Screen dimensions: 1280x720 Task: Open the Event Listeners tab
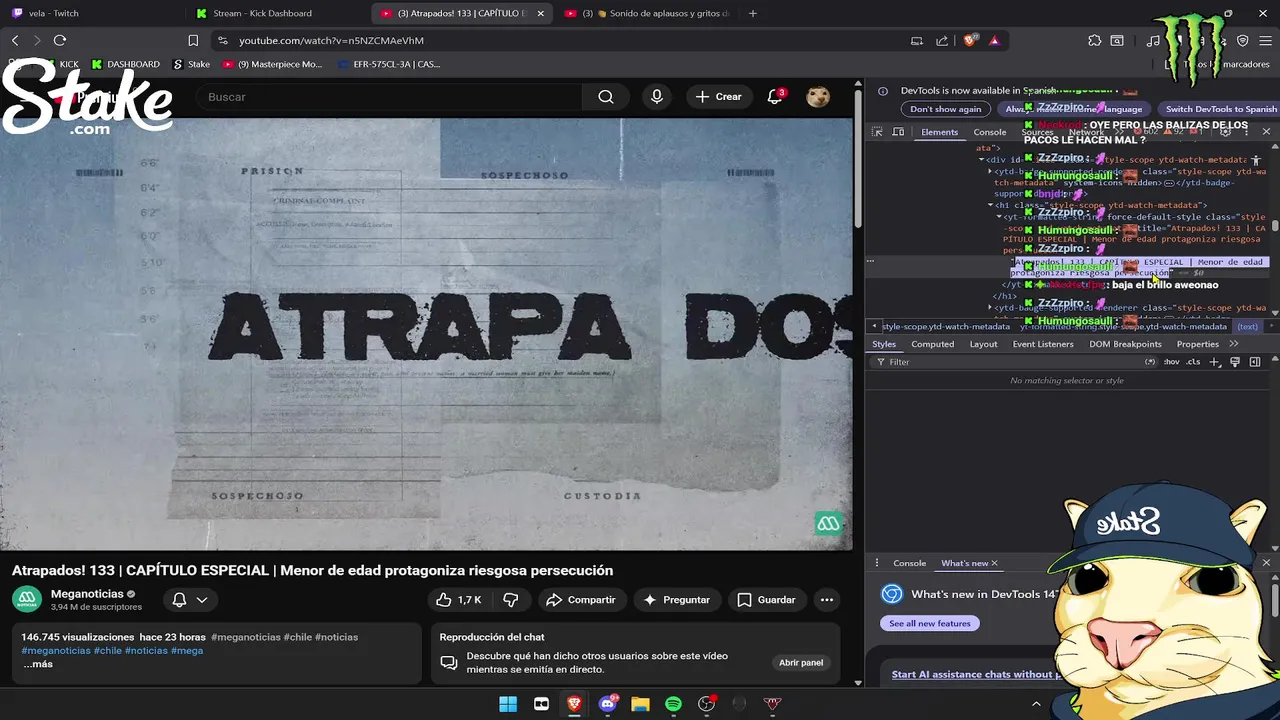(1043, 344)
